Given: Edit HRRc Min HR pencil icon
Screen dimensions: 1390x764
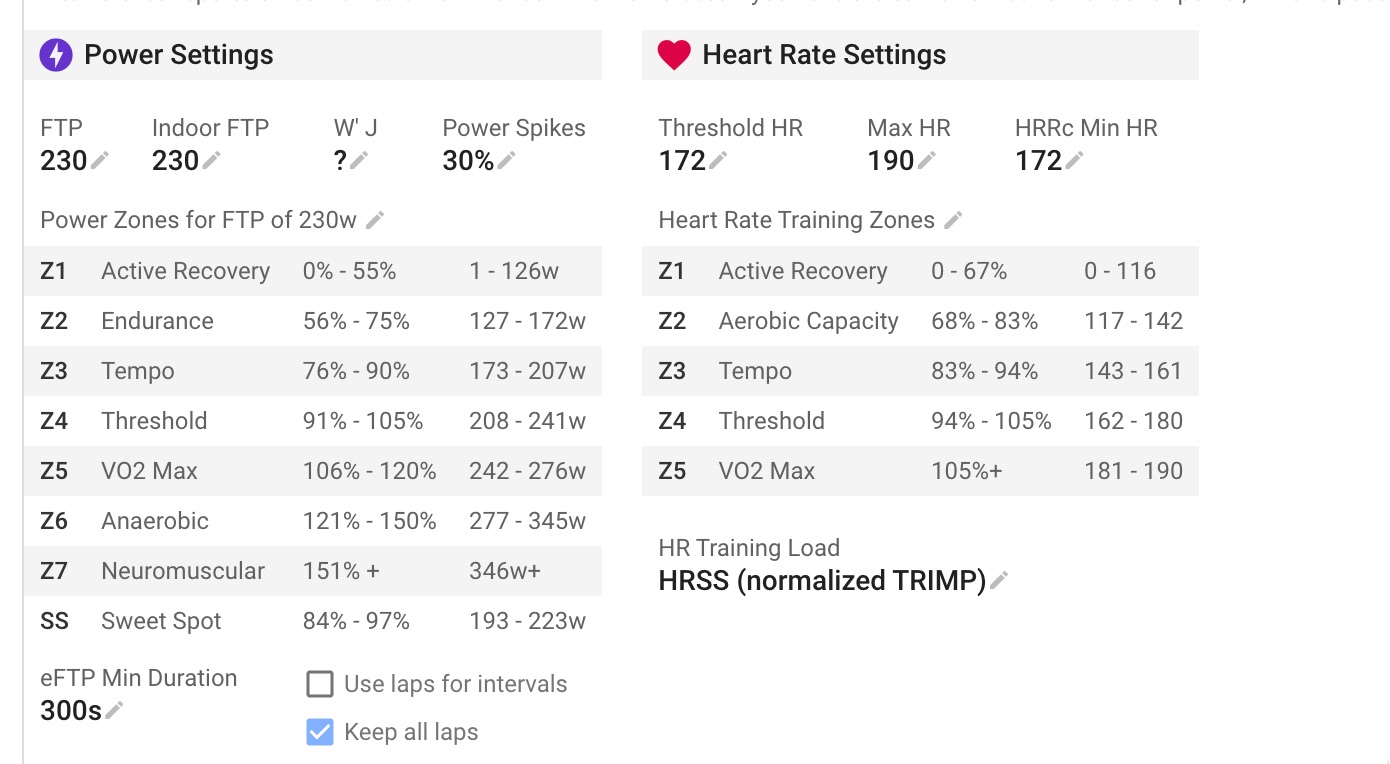Looking at the screenshot, I should tap(1074, 160).
